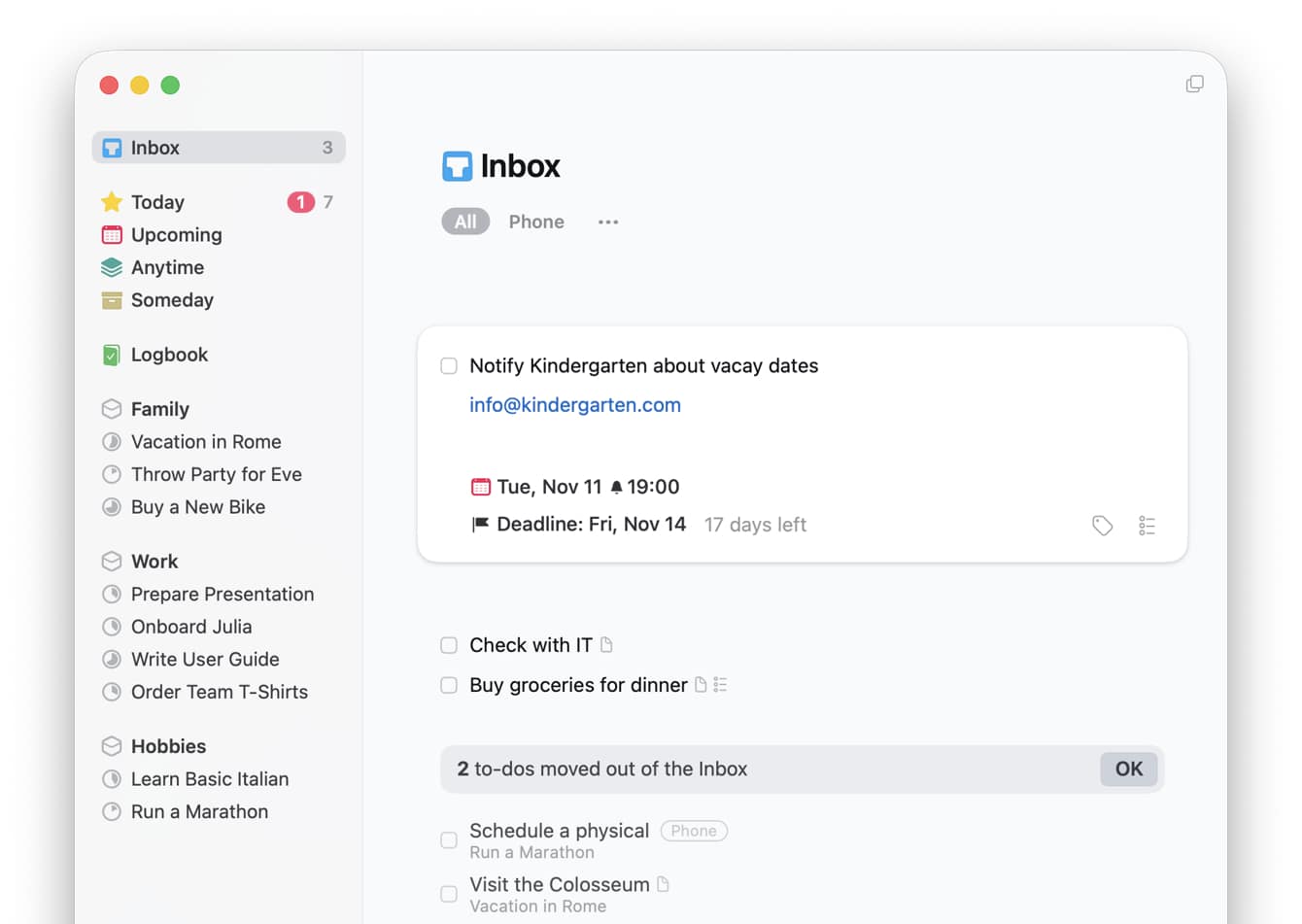This screenshot has width=1302, height=924.
Task: Open the Inbox from the sidebar
Action: tap(155, 147)
